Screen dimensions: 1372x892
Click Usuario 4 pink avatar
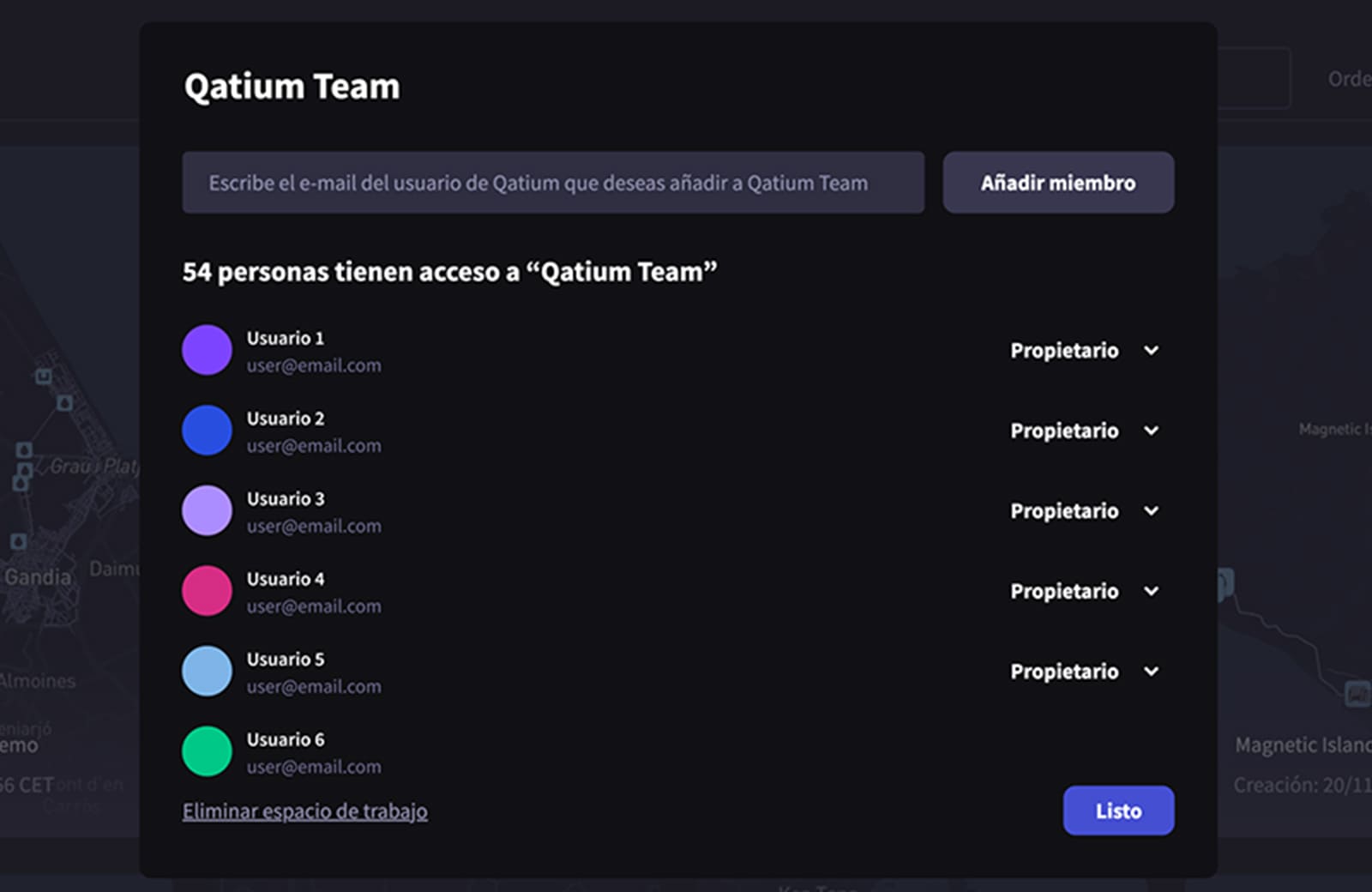pyautogui.click(x=207, y=591)
